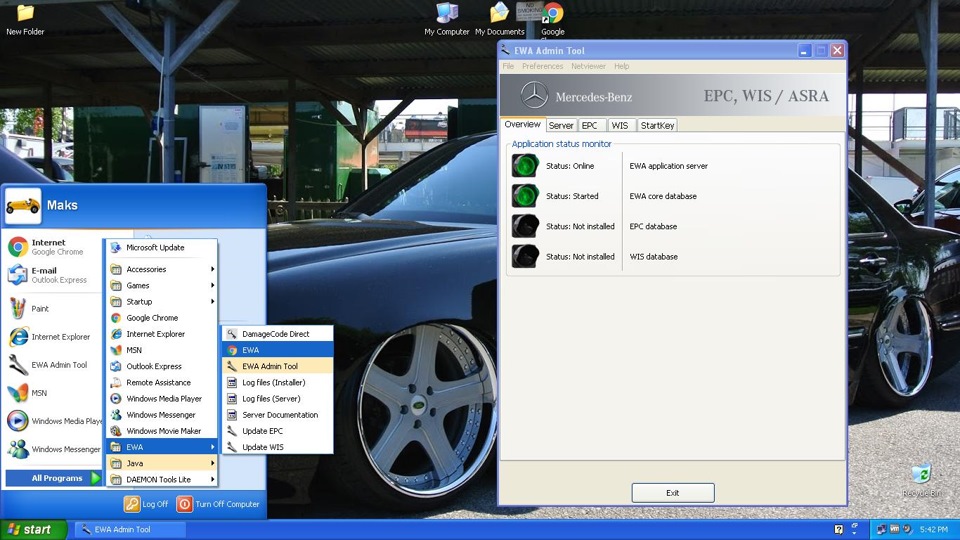Expand the DAEMON Tools Lite folder
Image resolution: width=960 pixels, height=540 pixels.
(x=162, y=479)
